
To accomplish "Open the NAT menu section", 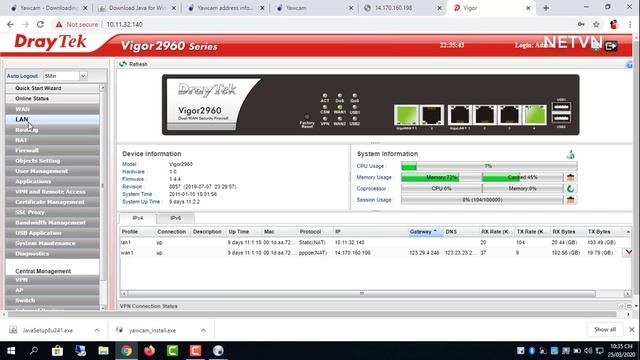I will tap(52, 140).
